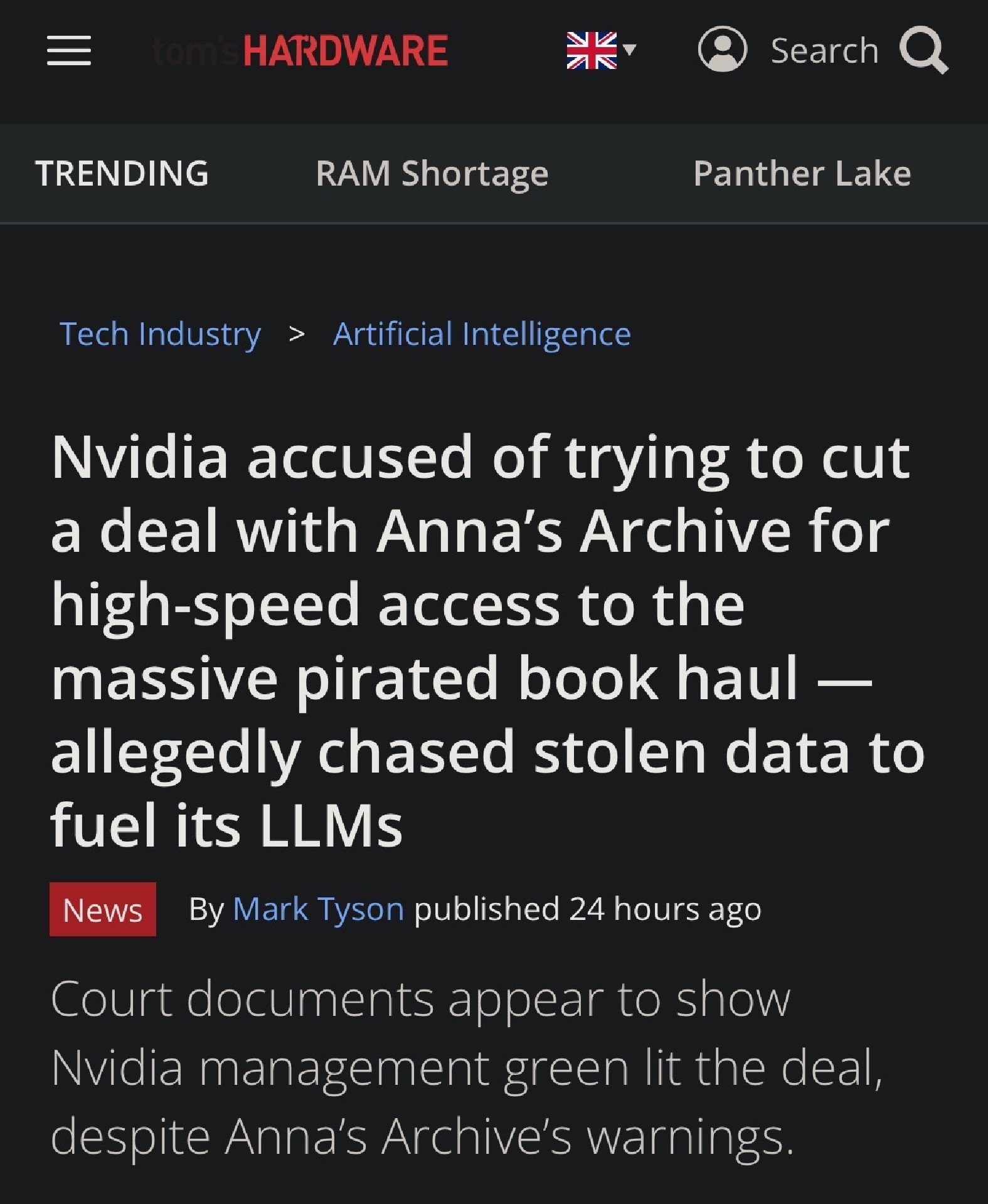Click the magnifying glass search icon

923,50
